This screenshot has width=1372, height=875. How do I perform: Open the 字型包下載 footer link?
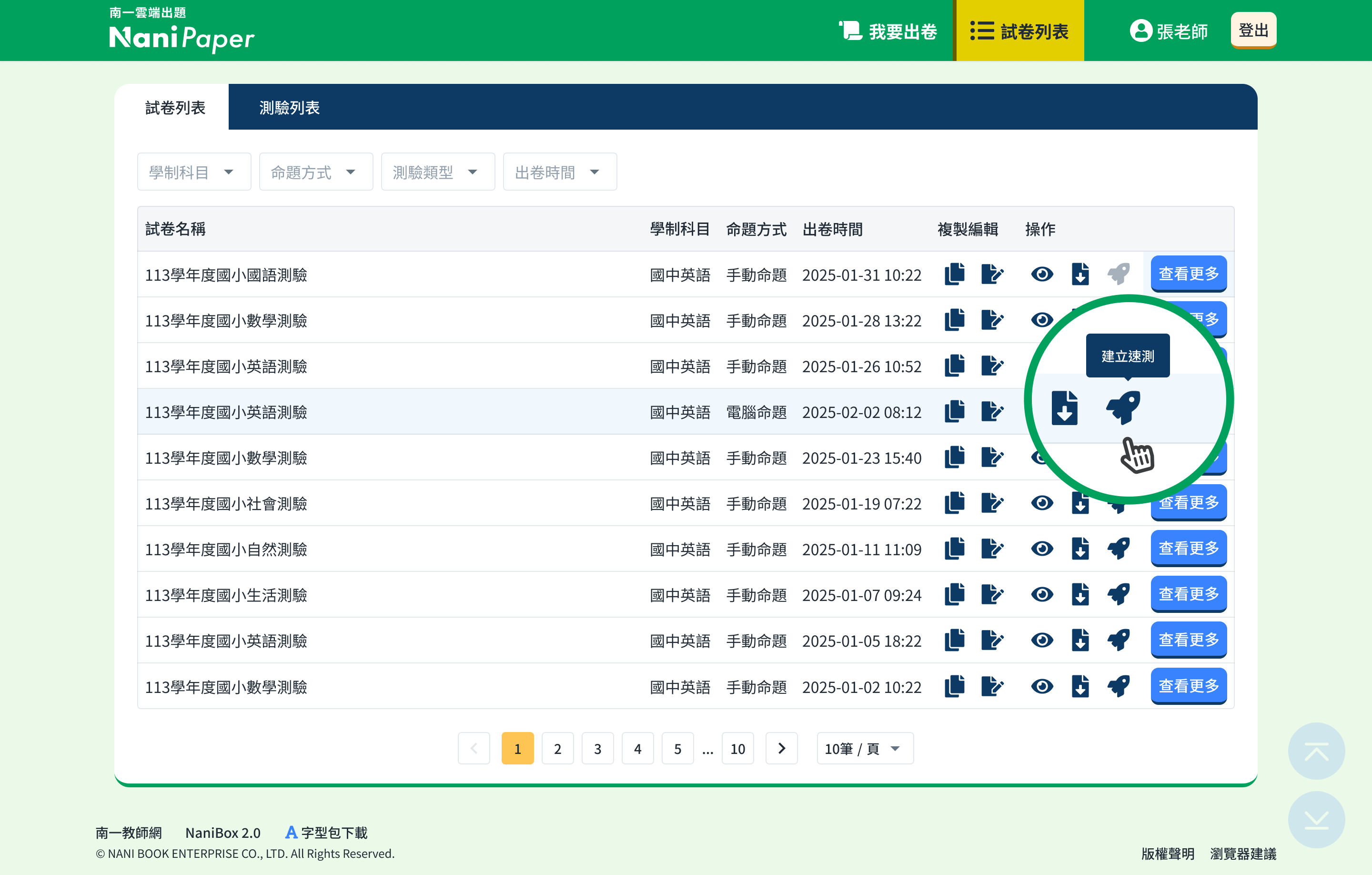click(326, 833)
